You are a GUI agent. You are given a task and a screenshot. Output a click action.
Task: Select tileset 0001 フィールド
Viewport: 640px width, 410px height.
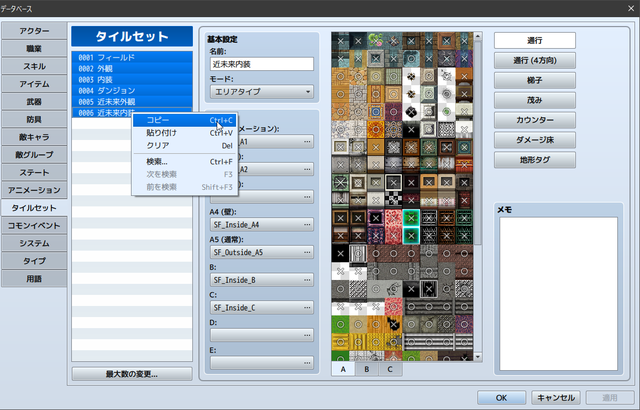(x=132, y=58)
